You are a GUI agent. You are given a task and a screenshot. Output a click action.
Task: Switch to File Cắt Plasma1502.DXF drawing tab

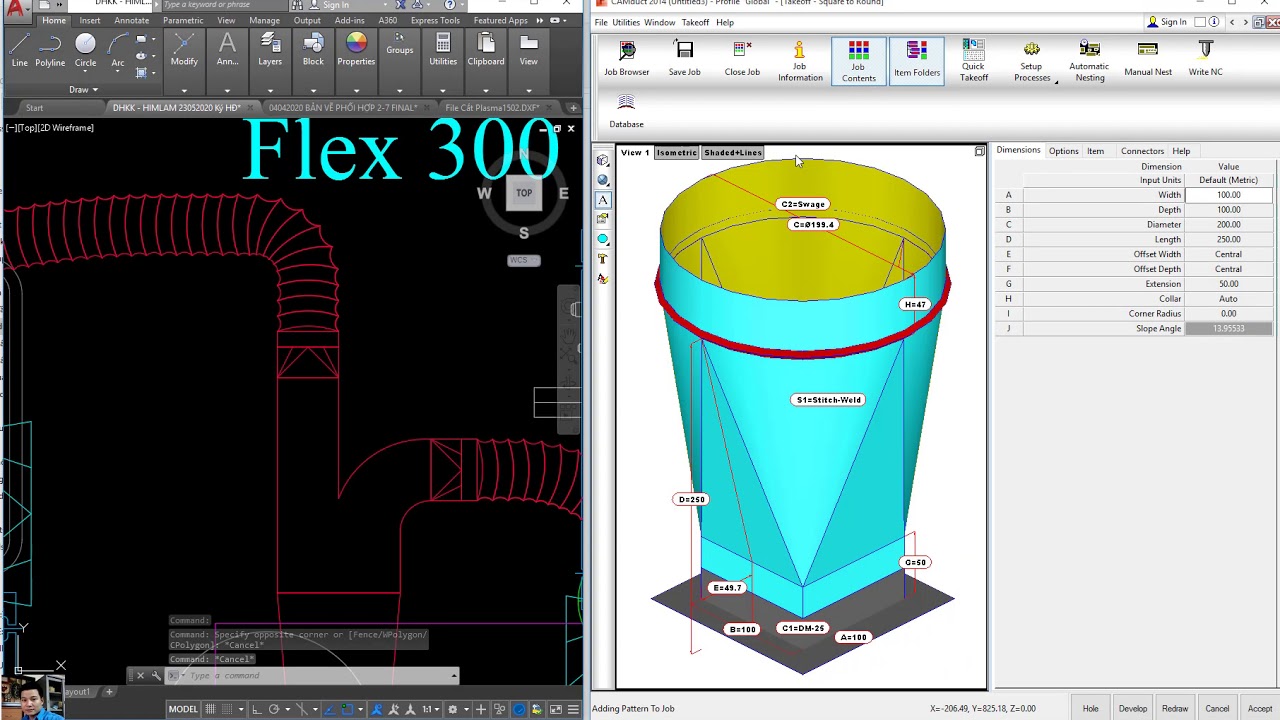coord(492,107)
